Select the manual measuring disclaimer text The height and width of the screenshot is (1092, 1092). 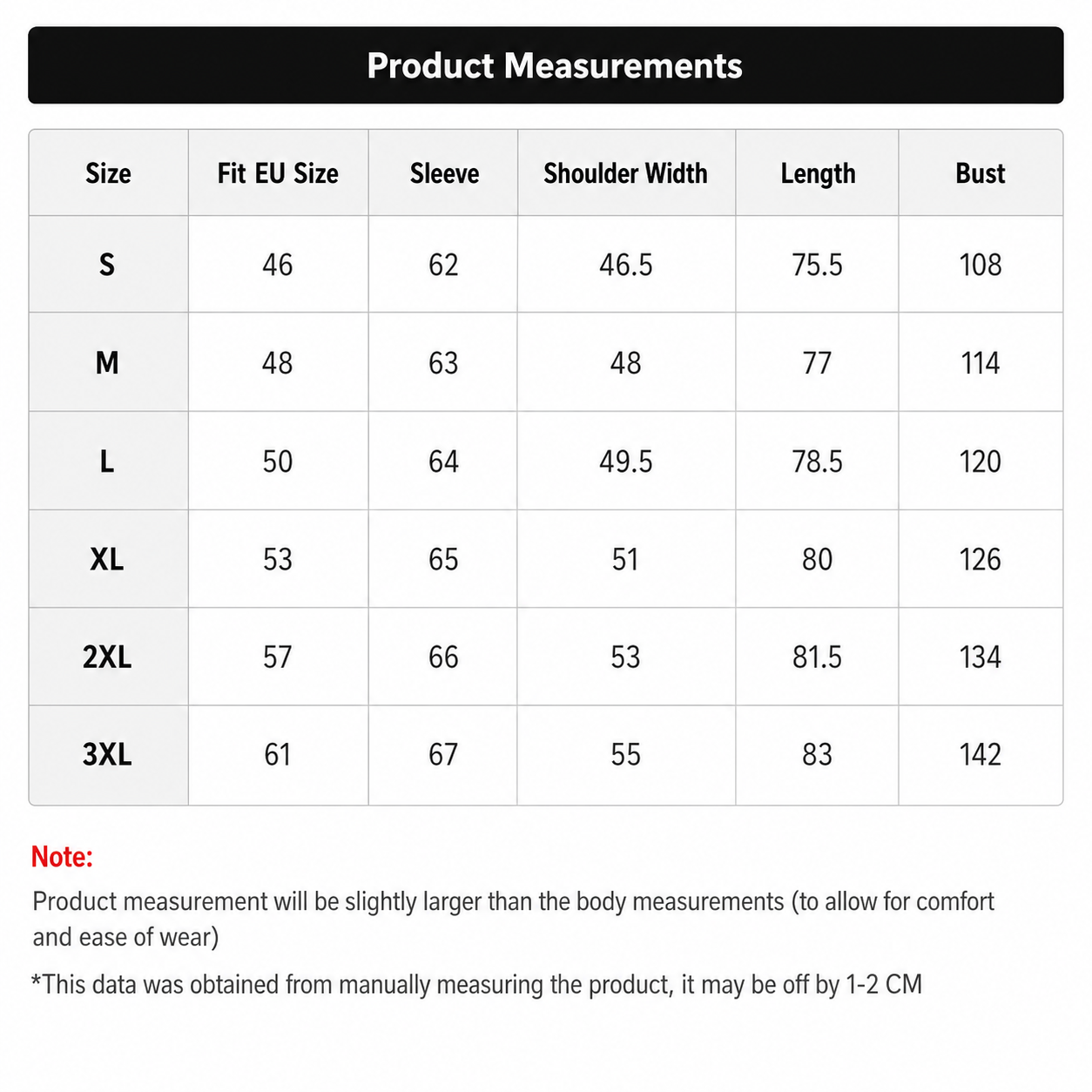click(x=477, y=985)
